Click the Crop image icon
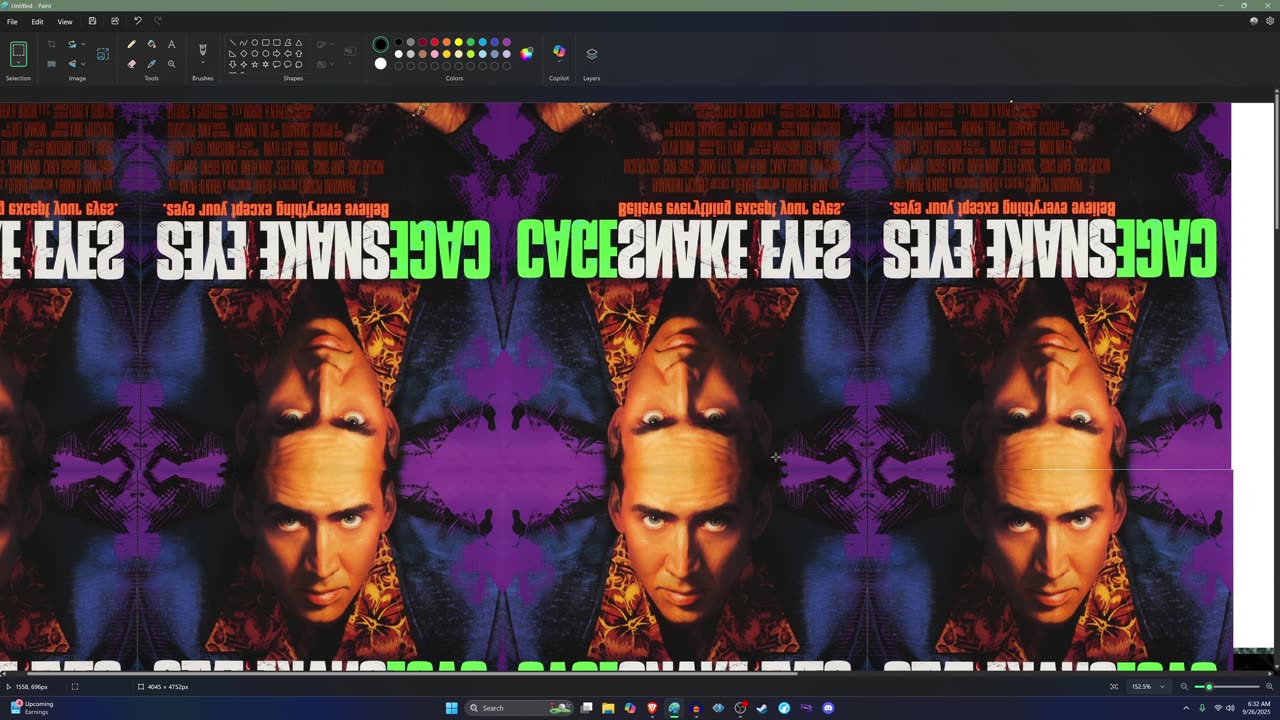 [51, 44]
